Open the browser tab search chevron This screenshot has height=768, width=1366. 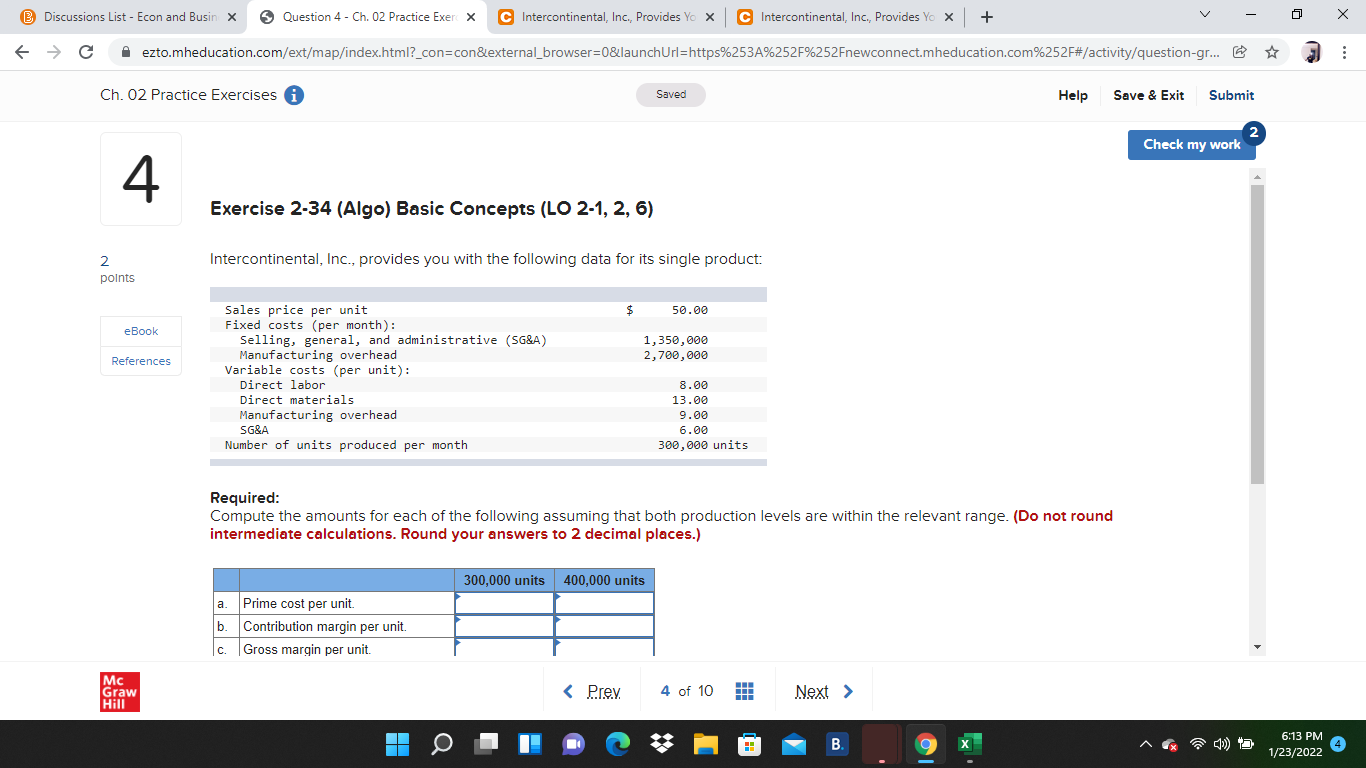pyautogui.click(x=1203, y=16)
